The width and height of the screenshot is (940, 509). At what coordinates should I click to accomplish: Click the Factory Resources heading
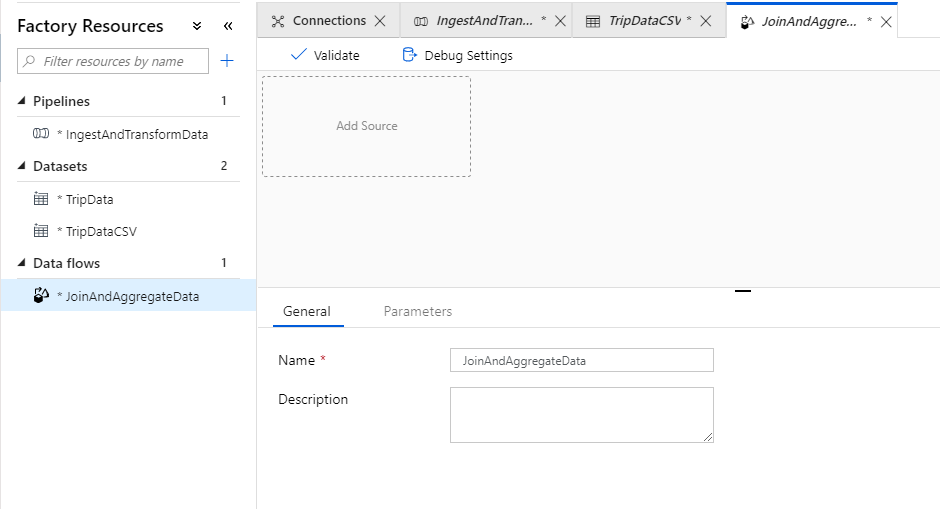(90, 26)
